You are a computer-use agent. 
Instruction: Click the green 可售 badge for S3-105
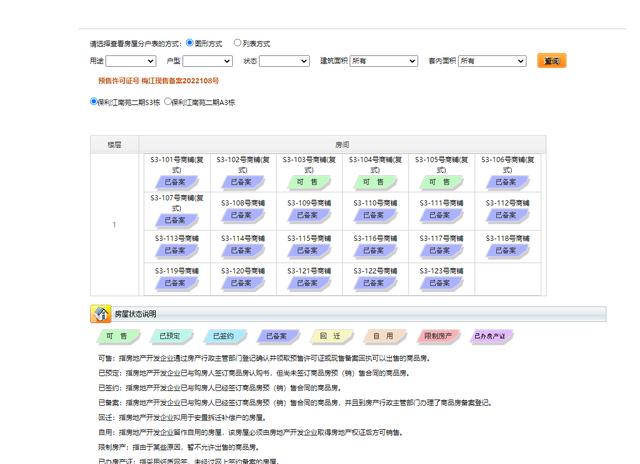[441, 182]
